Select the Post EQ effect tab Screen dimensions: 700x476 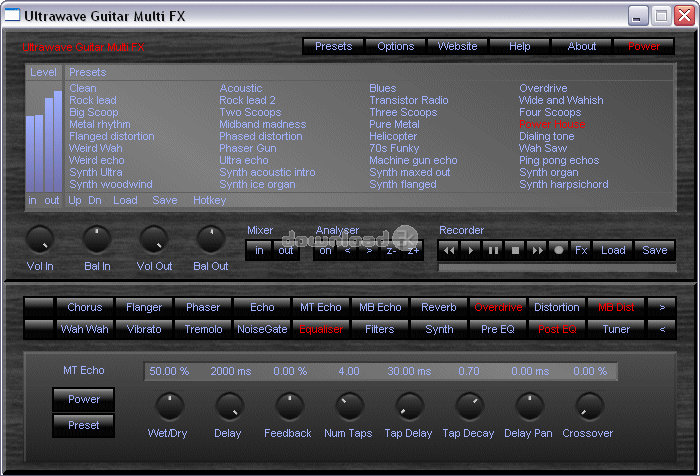(557, 330)
